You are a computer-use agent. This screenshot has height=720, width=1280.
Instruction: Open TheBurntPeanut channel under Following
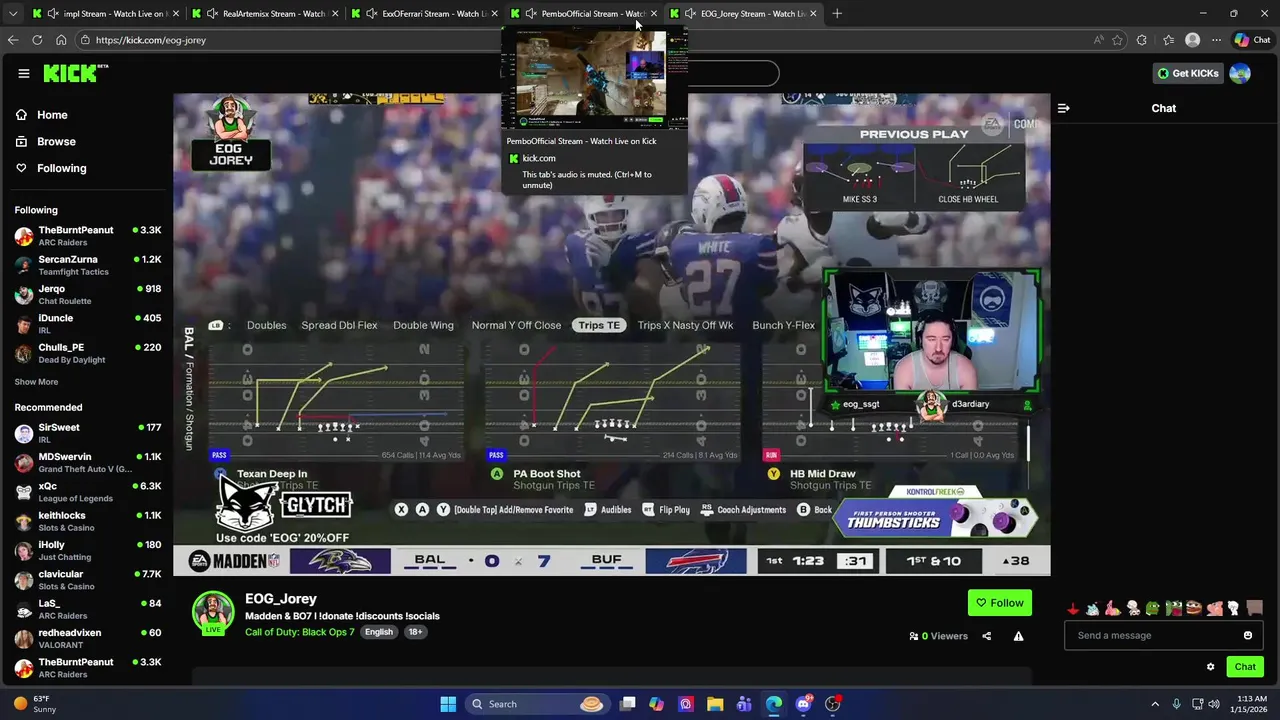pos(88,236)
